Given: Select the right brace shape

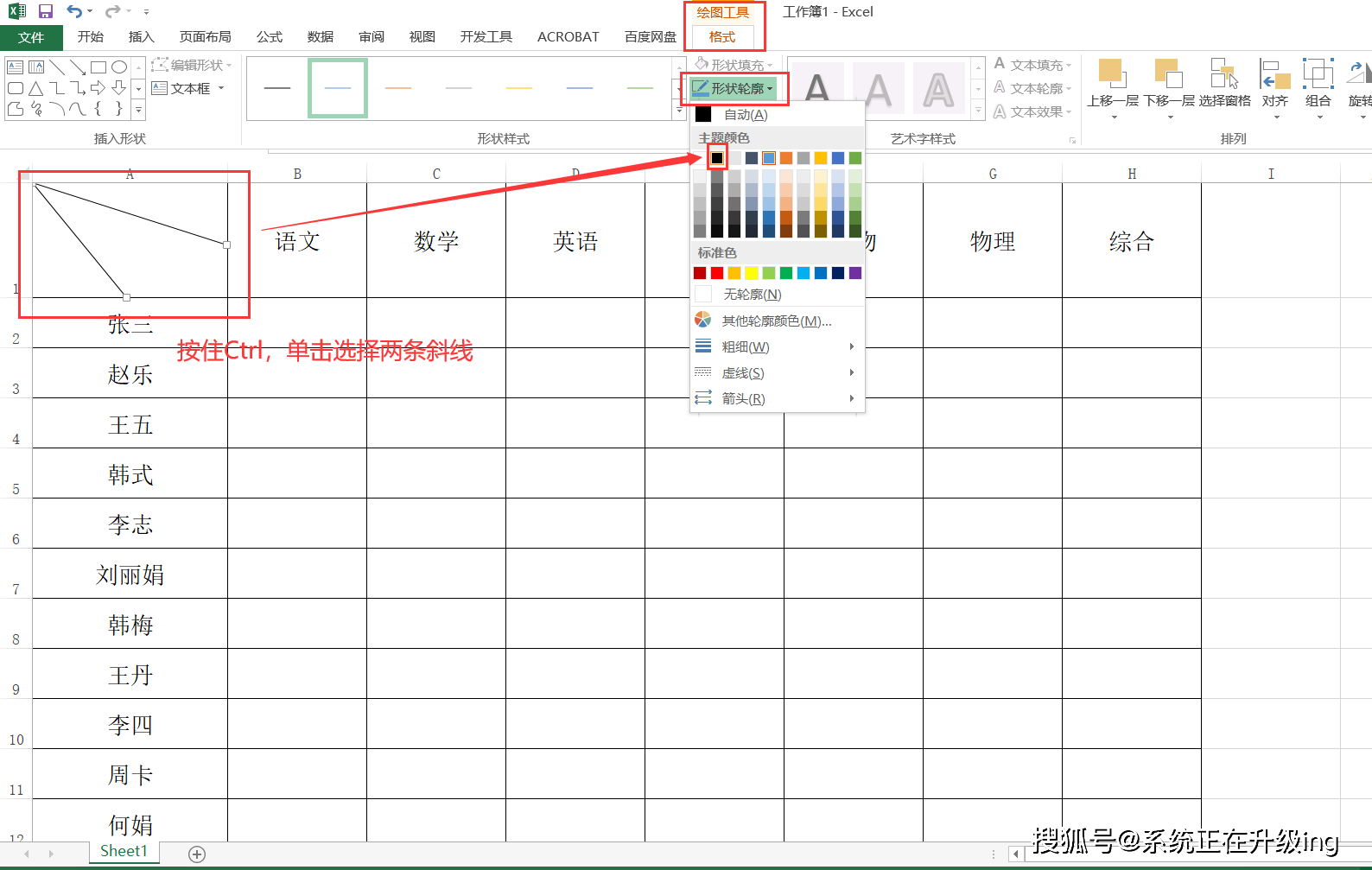Looking at the screenshot, I should pyautogui.click(x=119, y=109).
